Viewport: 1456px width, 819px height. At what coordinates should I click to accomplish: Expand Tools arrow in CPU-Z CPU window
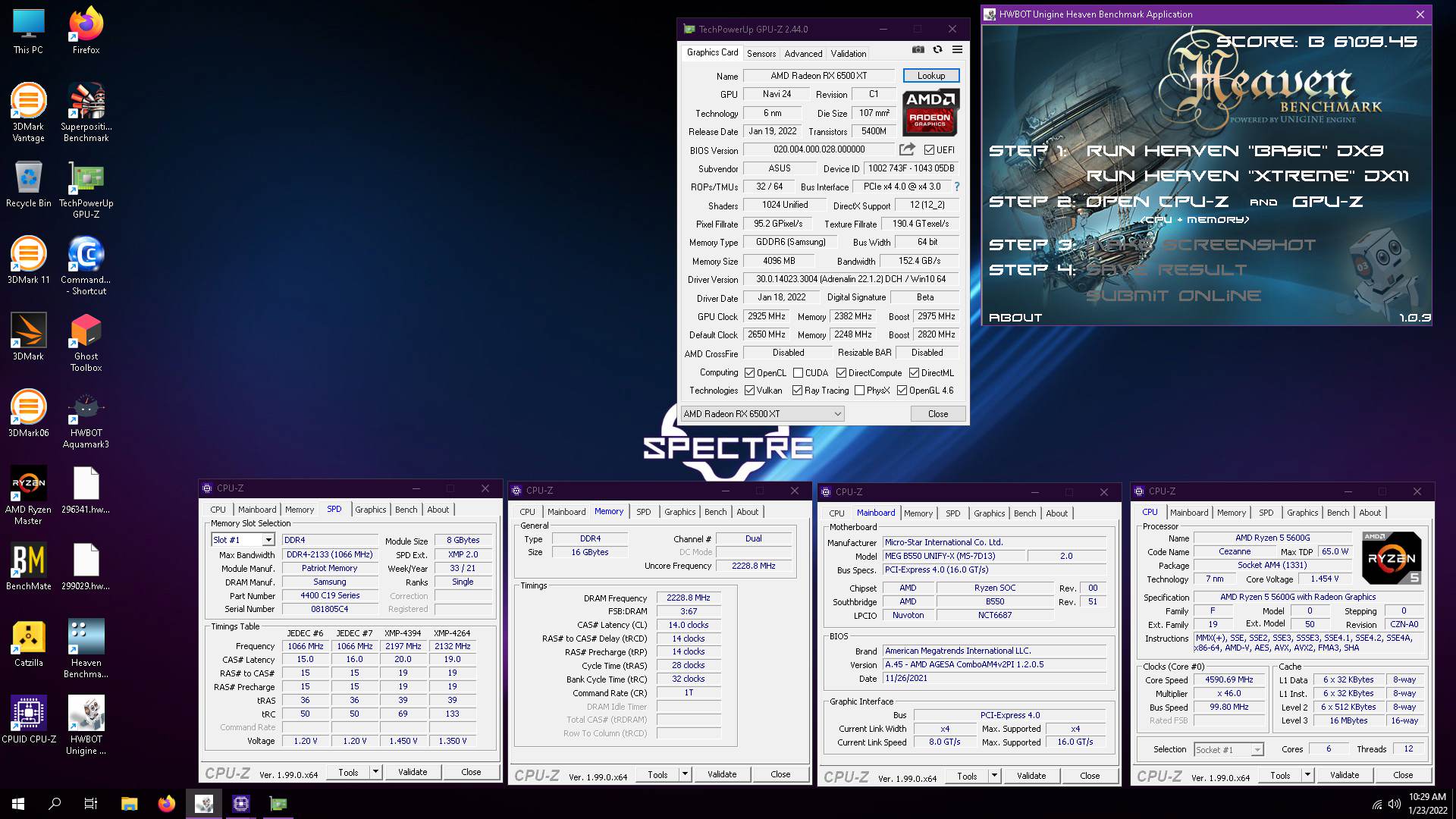click(1307, 775)
